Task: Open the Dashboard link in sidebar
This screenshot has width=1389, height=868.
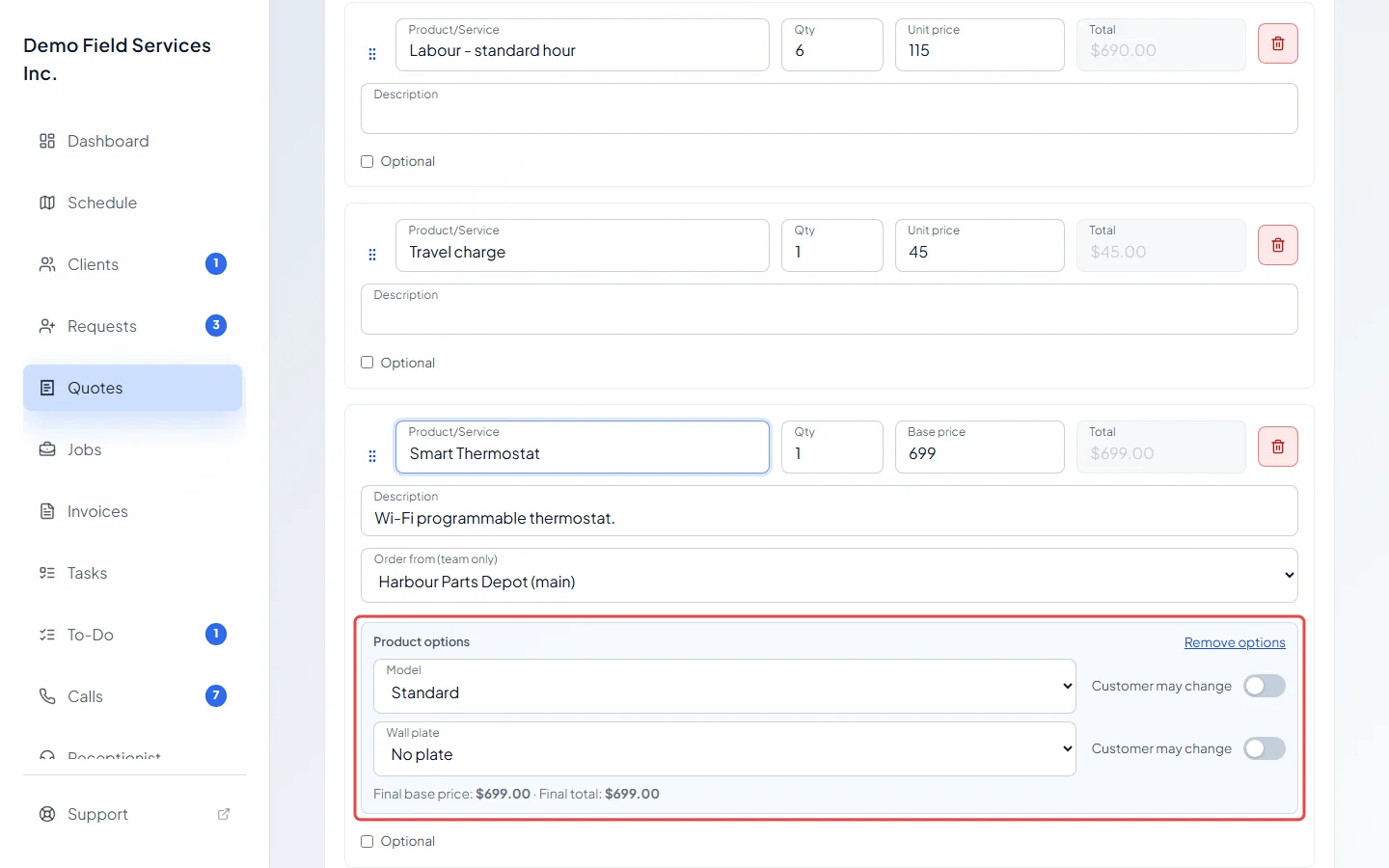Action: tap(133, 141)
